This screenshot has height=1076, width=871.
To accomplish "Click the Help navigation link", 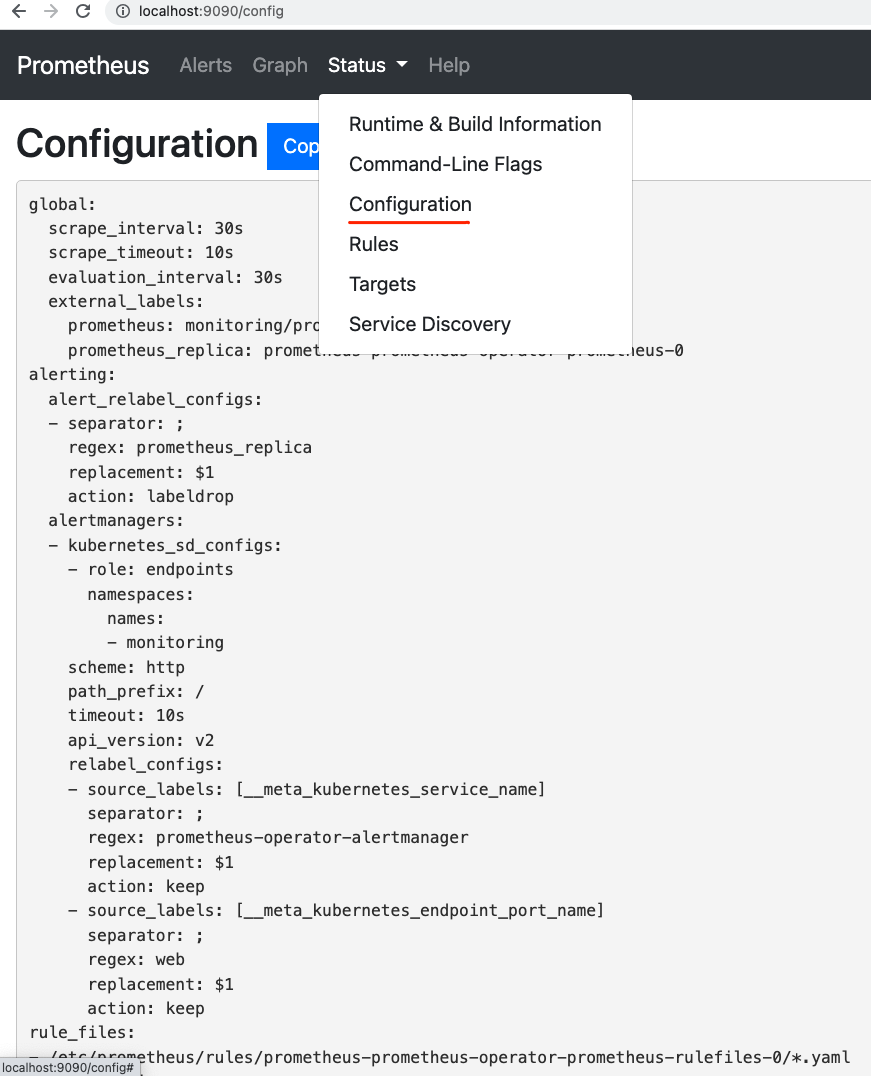I will click(x=449, y=66).
